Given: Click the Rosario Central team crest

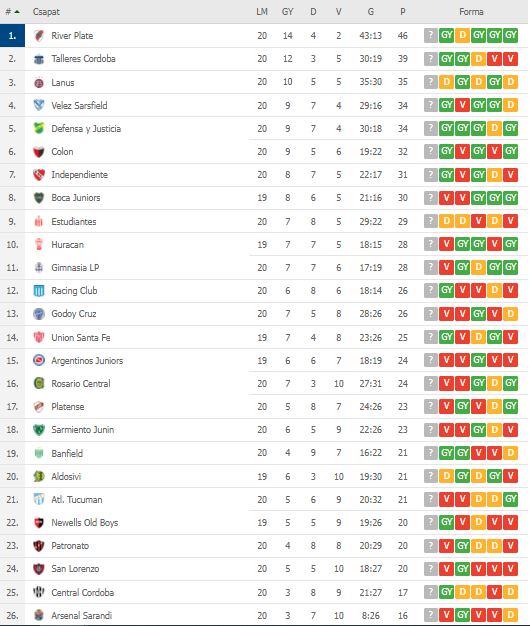Looking at the screenshot, I should pyautogui.click(x=39, y=383).
